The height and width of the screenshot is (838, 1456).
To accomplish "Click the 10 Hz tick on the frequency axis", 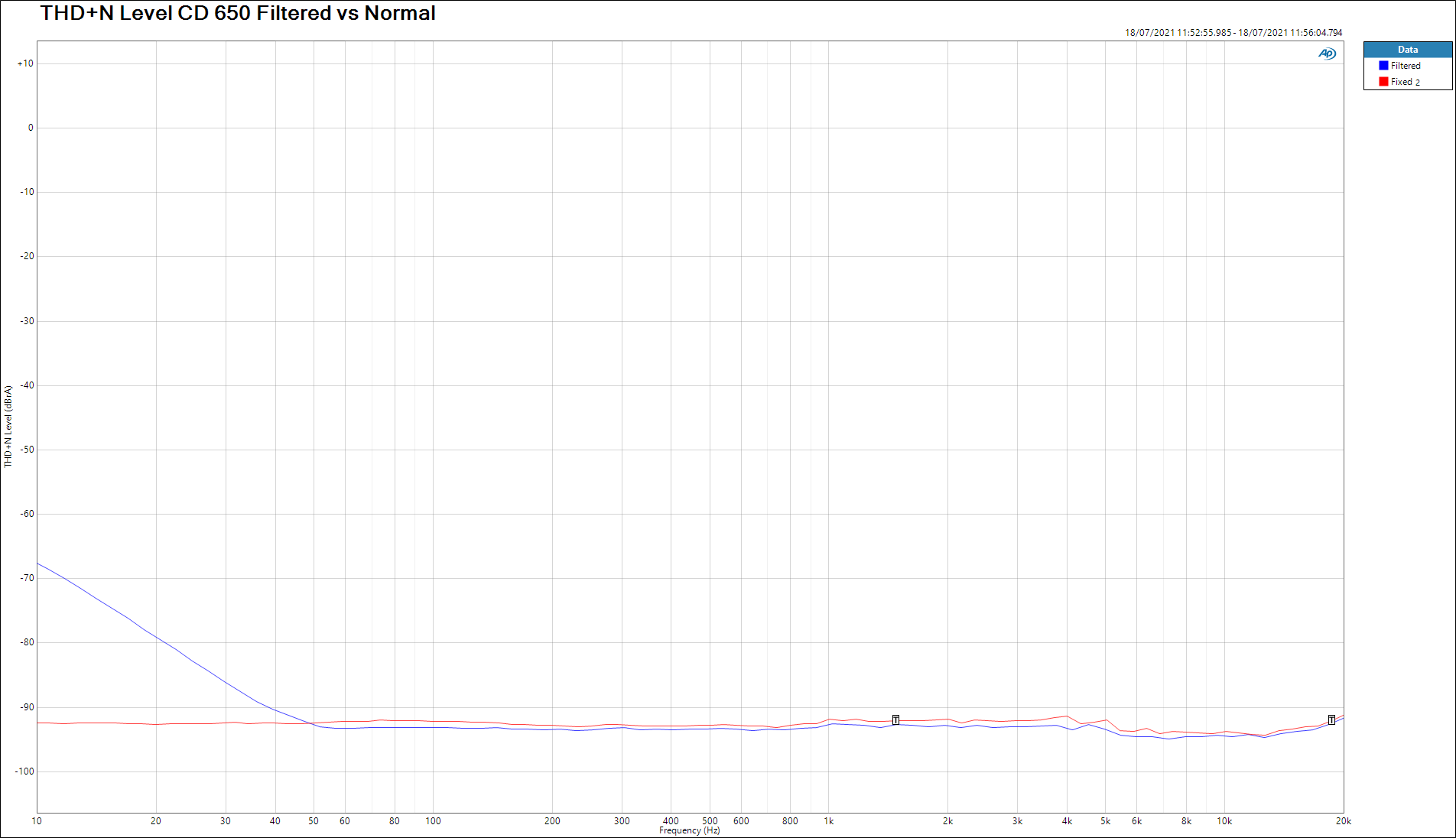I will 37,821.
